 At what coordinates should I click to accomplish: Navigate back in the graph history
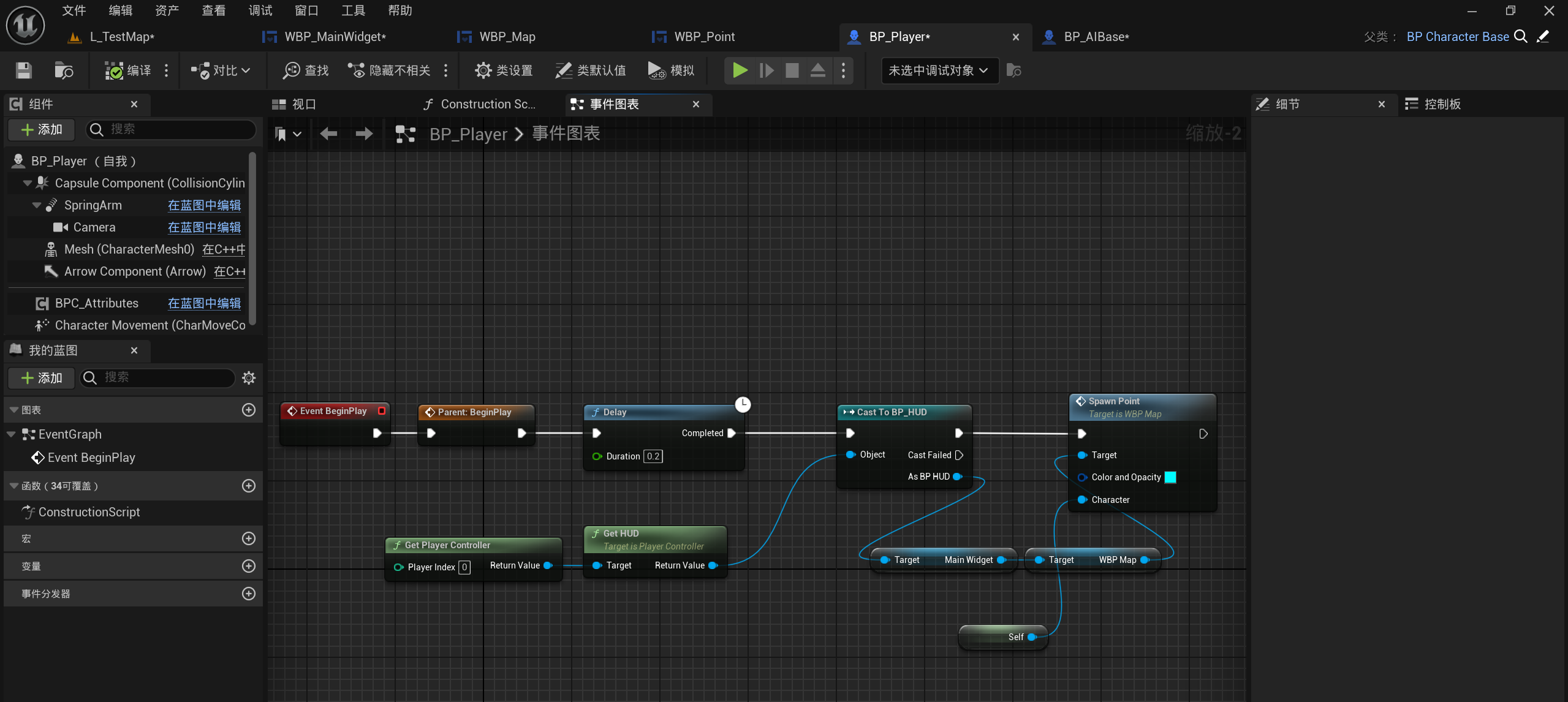point(328,134)
